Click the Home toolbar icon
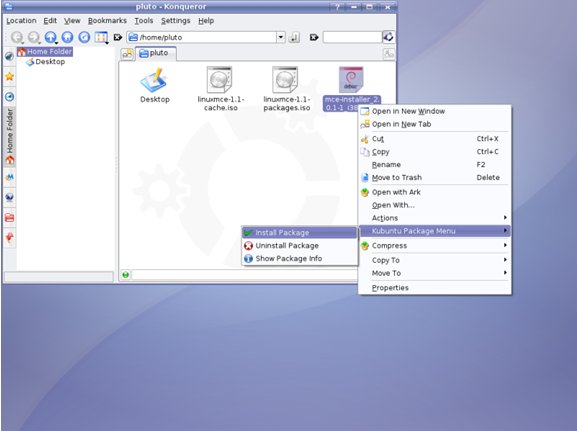Image resolution: width=577 pixels, height=431 pixels. [x=67, y=37]
